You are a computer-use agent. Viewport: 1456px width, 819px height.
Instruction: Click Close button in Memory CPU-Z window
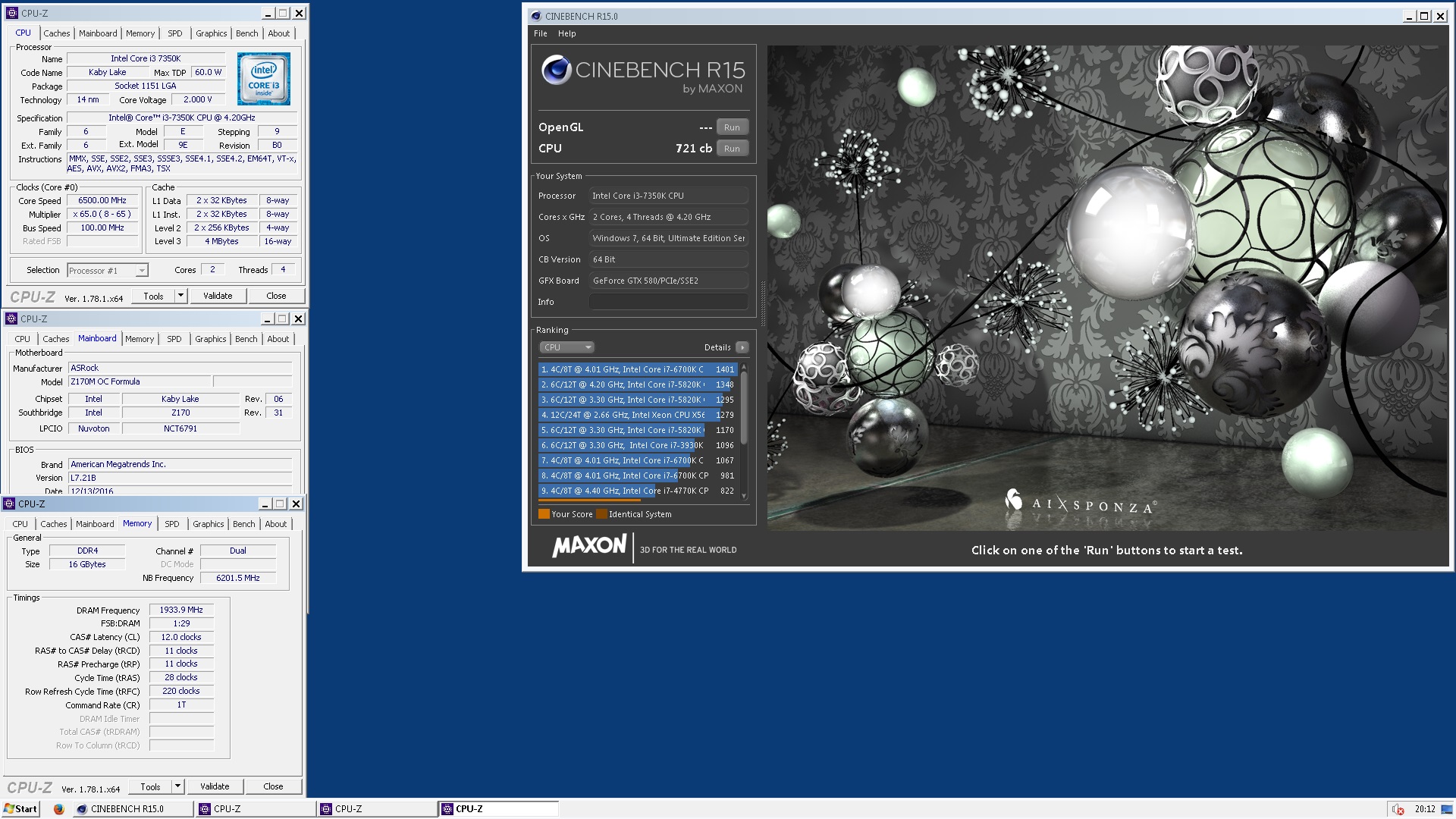tap(273, 786)
